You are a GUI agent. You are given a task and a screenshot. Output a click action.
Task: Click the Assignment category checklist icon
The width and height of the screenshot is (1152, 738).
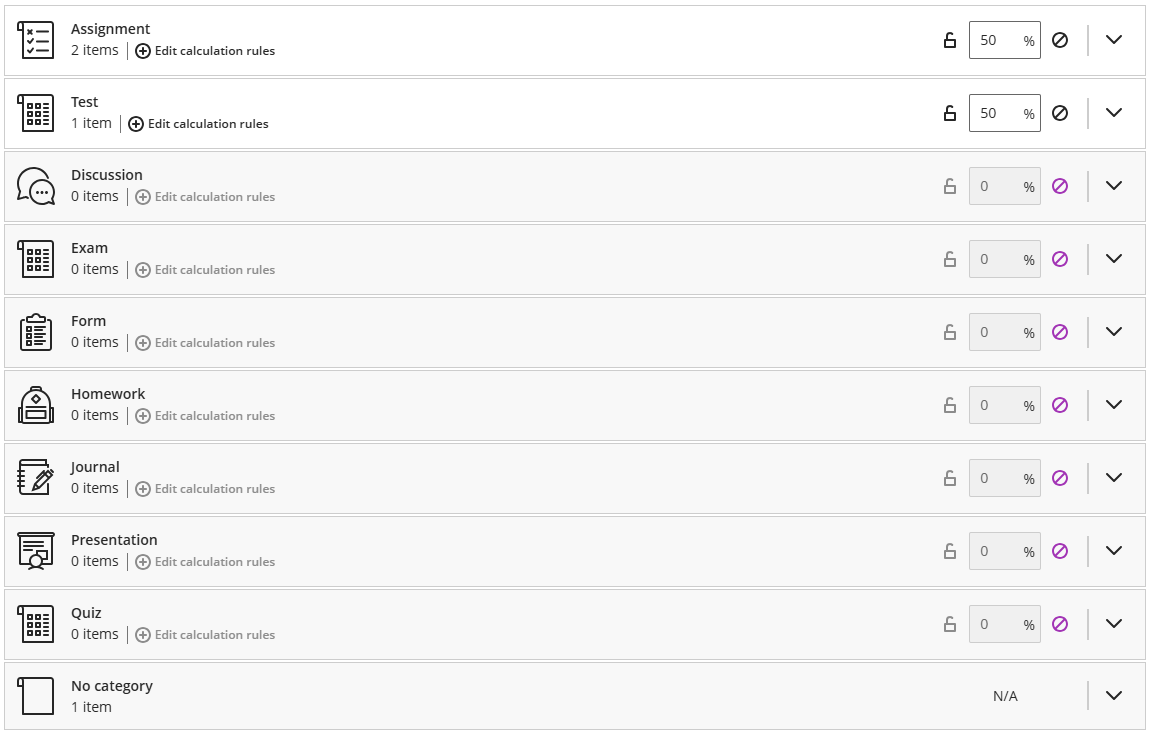coord(37,40)
